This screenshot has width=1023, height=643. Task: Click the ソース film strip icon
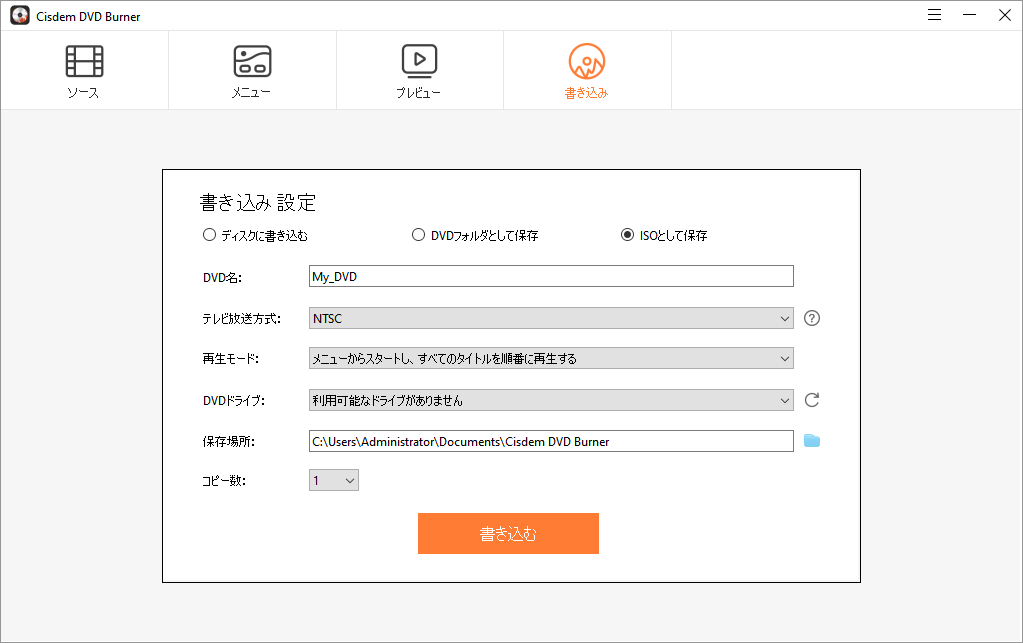(84, 61)
